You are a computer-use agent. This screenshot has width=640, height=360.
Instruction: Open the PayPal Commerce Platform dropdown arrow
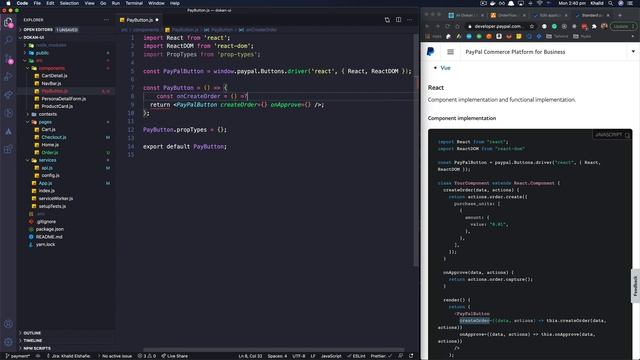(x=633, y=52)
